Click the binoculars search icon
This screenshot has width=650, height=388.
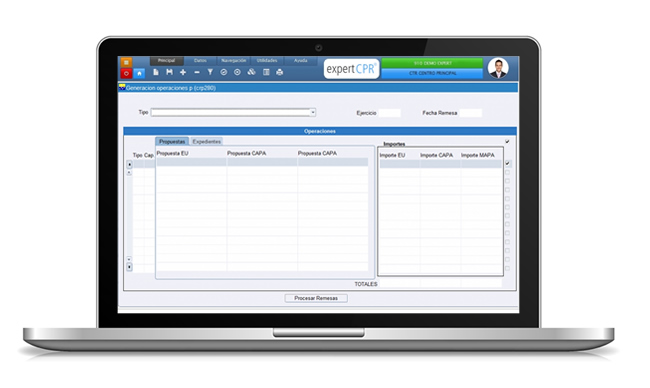click(251, 72)
